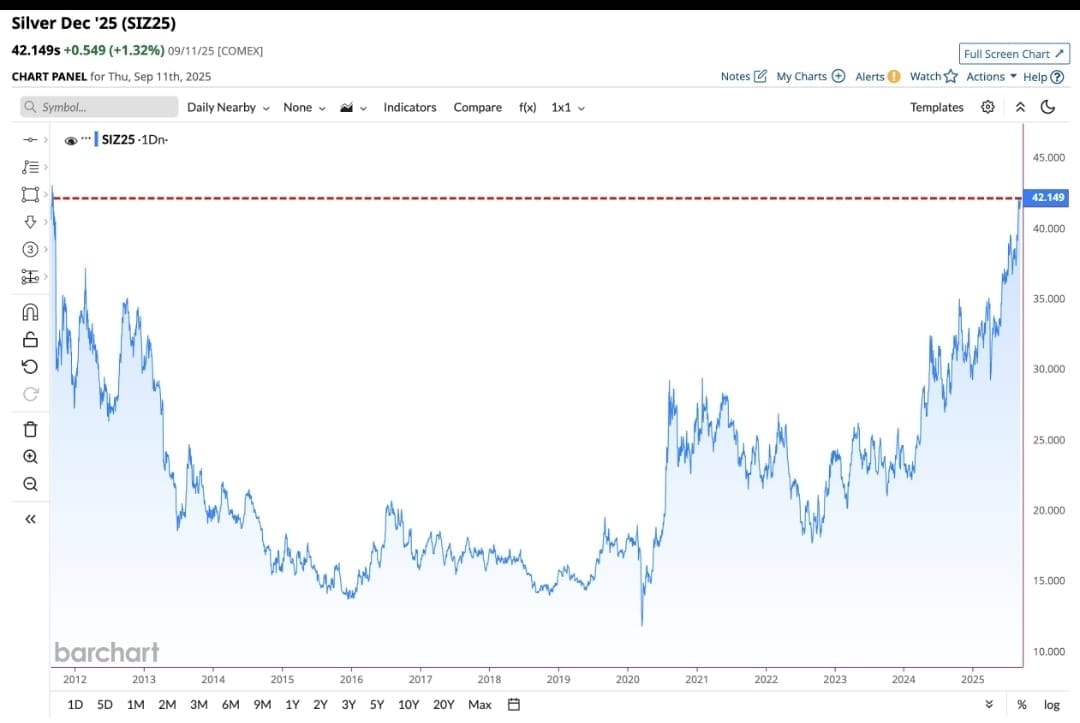Image resolution: width=1080 pixels, height=723 pixels.
Task: Open the Indicators menu
Action: (x=410, y=107)
